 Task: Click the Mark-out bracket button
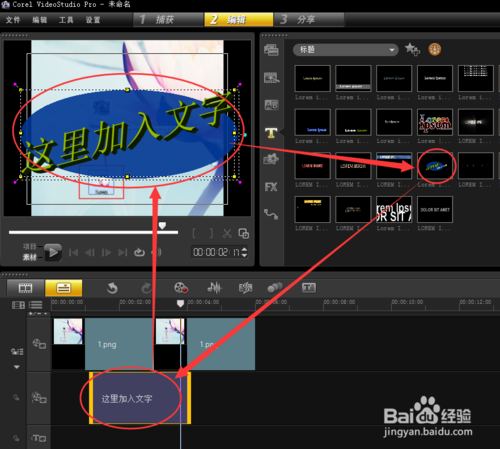(211, 233)
